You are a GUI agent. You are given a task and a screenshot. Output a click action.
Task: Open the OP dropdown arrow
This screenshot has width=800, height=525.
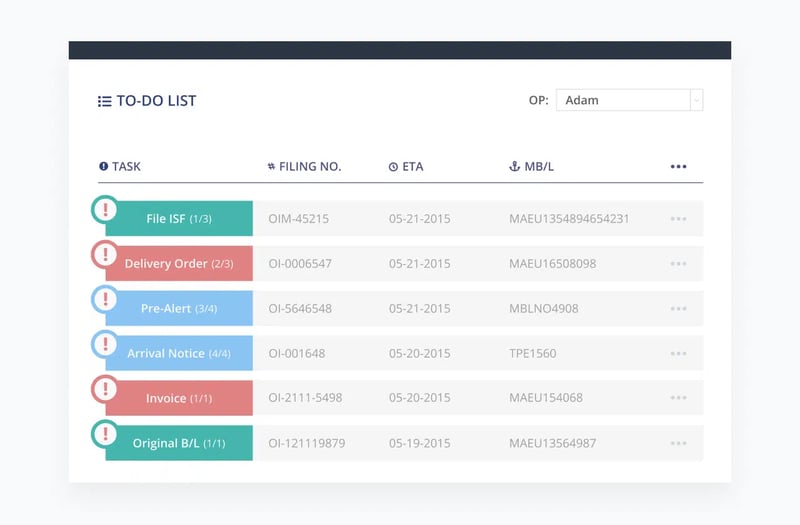tap(696, 100)
